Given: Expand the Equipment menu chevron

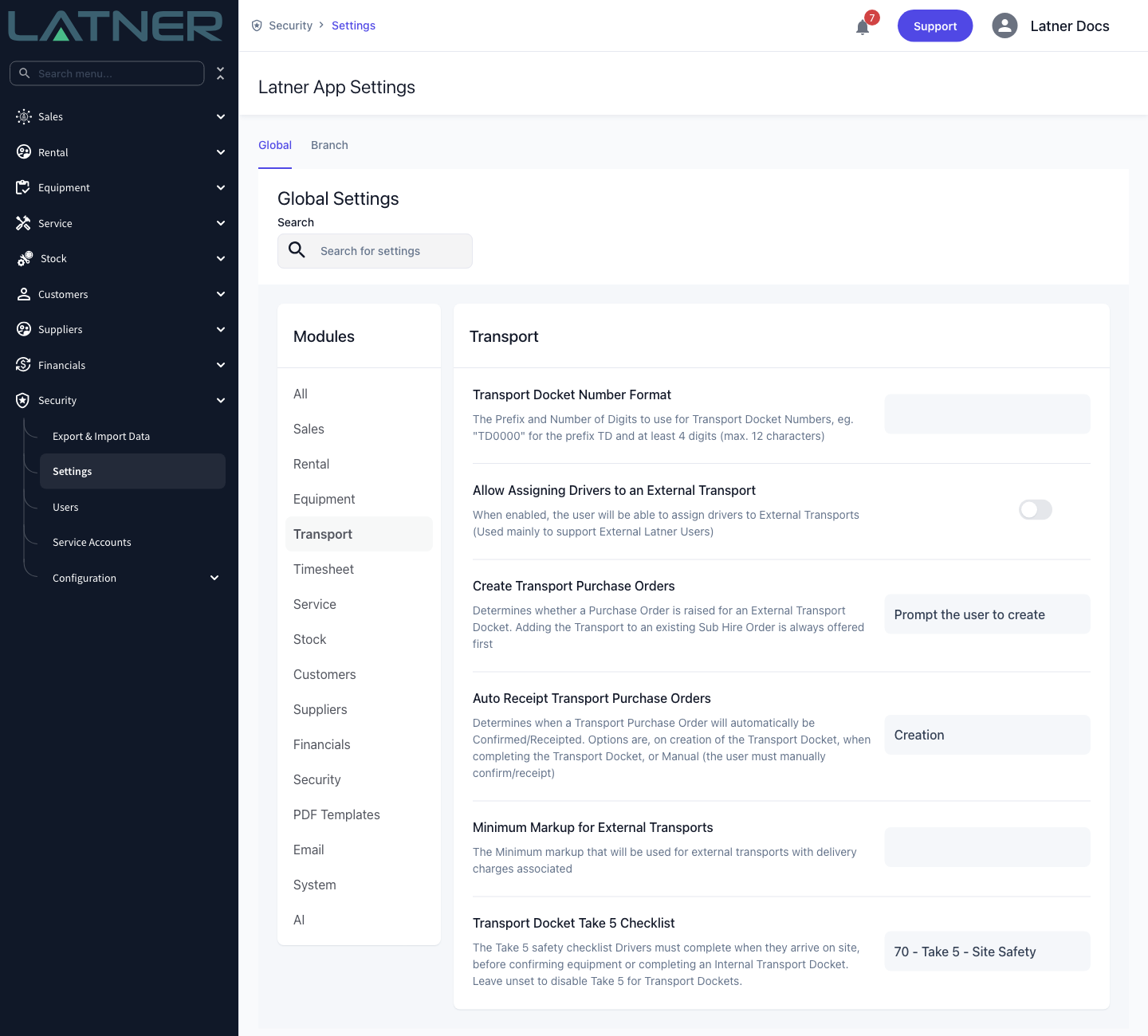Looking at the screenshot, I should point(221,187).
